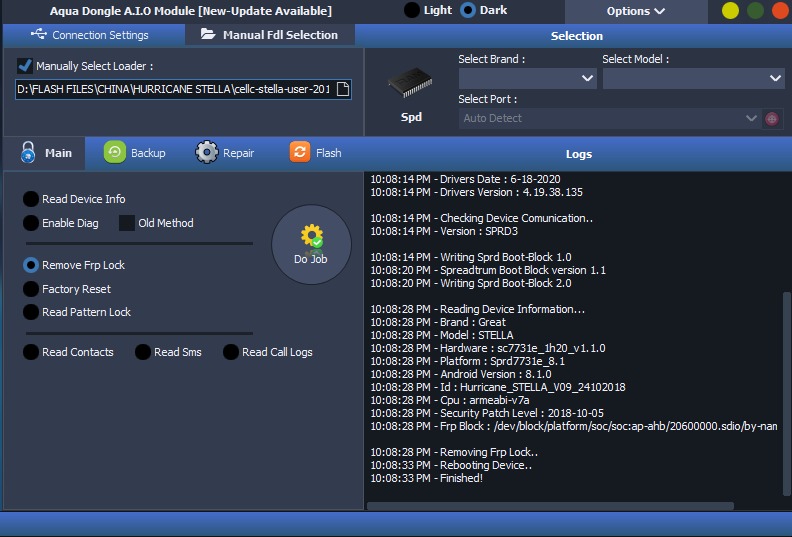Open the Select Port Auto Detect dropdown
Viewport: 792px width, 537px height.
(610, 118)
